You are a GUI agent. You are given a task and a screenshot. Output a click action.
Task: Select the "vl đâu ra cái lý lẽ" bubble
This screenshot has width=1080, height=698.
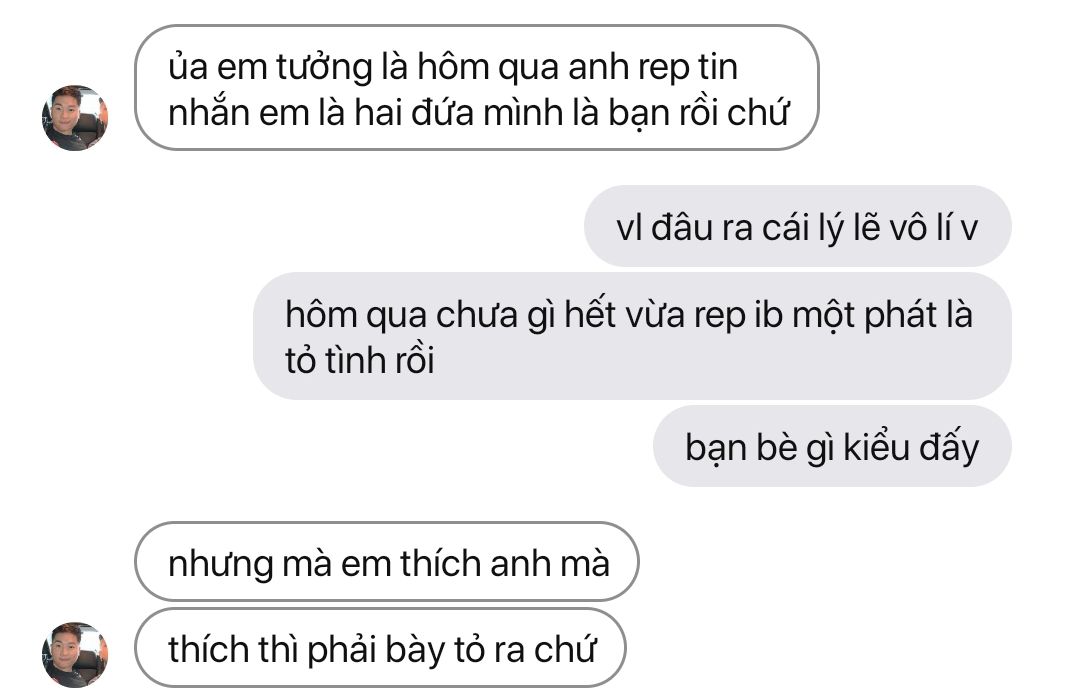[x=798, y=226]
